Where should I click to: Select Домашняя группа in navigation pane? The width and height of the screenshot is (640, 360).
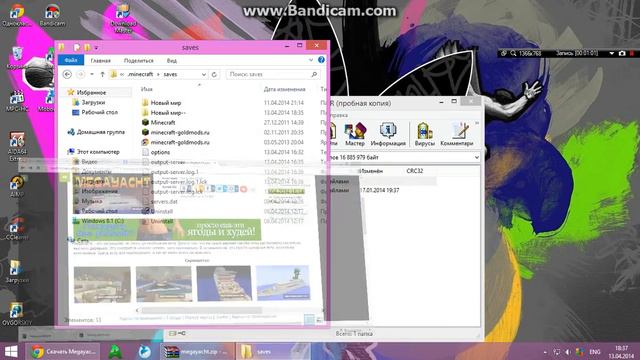(100, 132)
